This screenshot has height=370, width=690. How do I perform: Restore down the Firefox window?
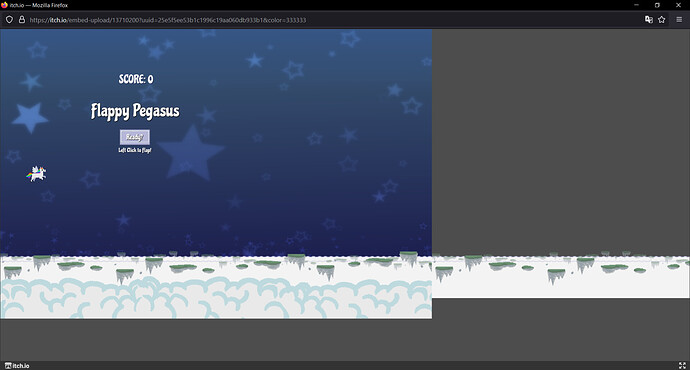click(x=657, y=5)
